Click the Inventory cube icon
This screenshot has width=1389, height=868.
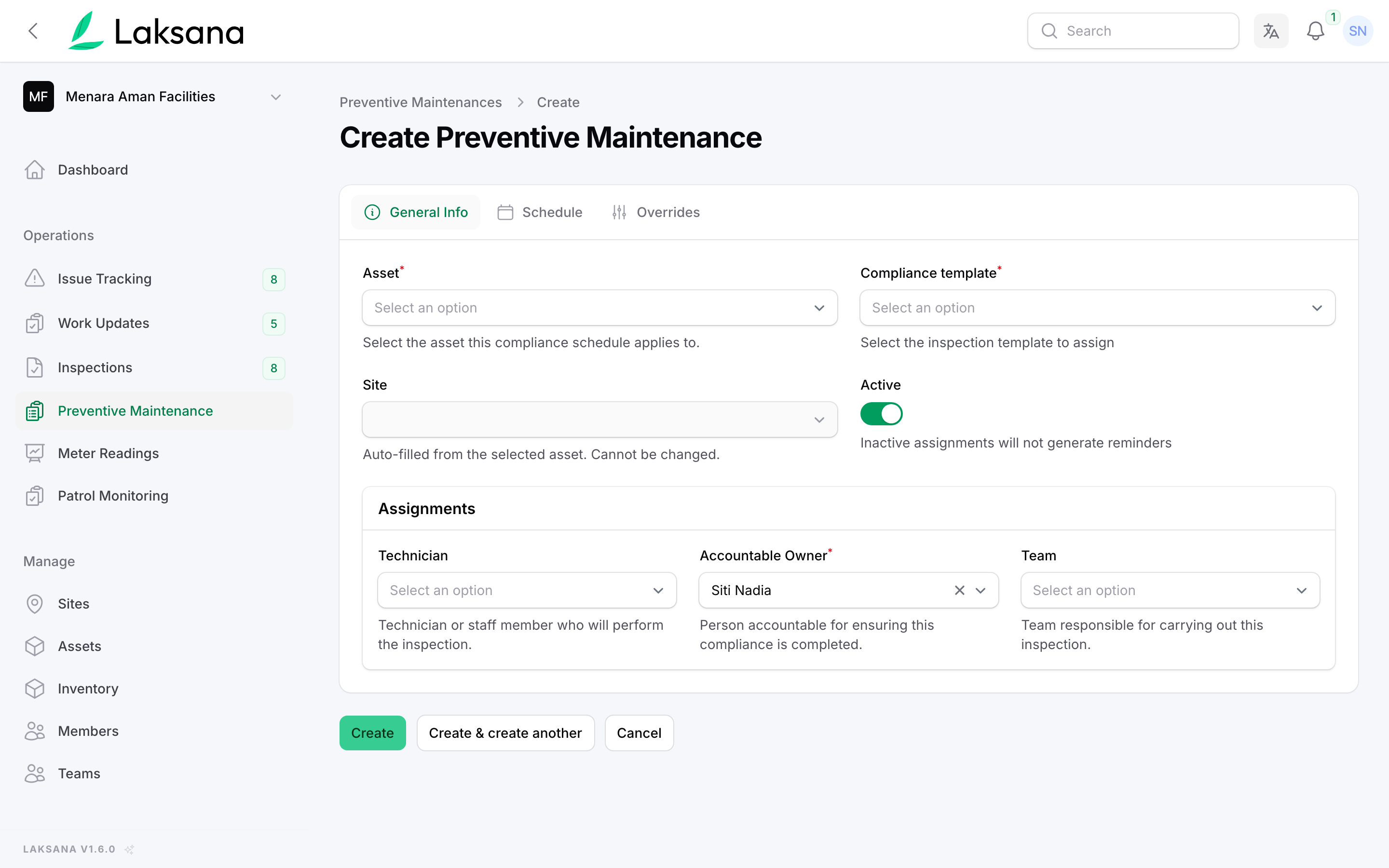34,689
